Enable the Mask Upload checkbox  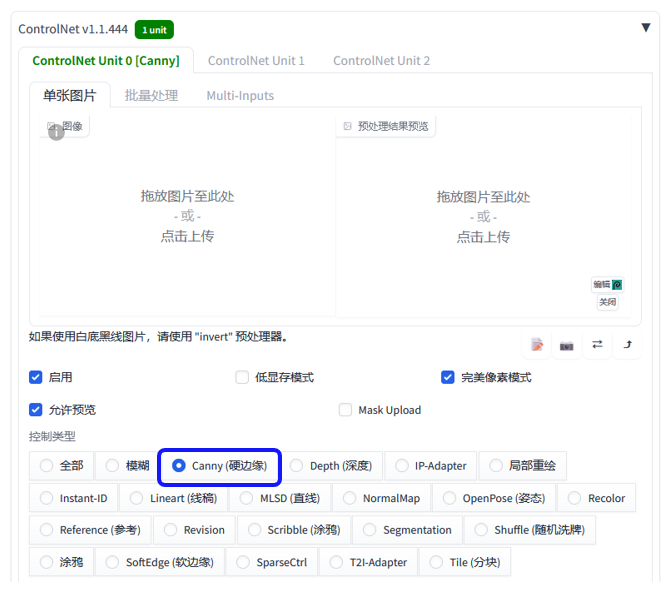pos(345,410)
